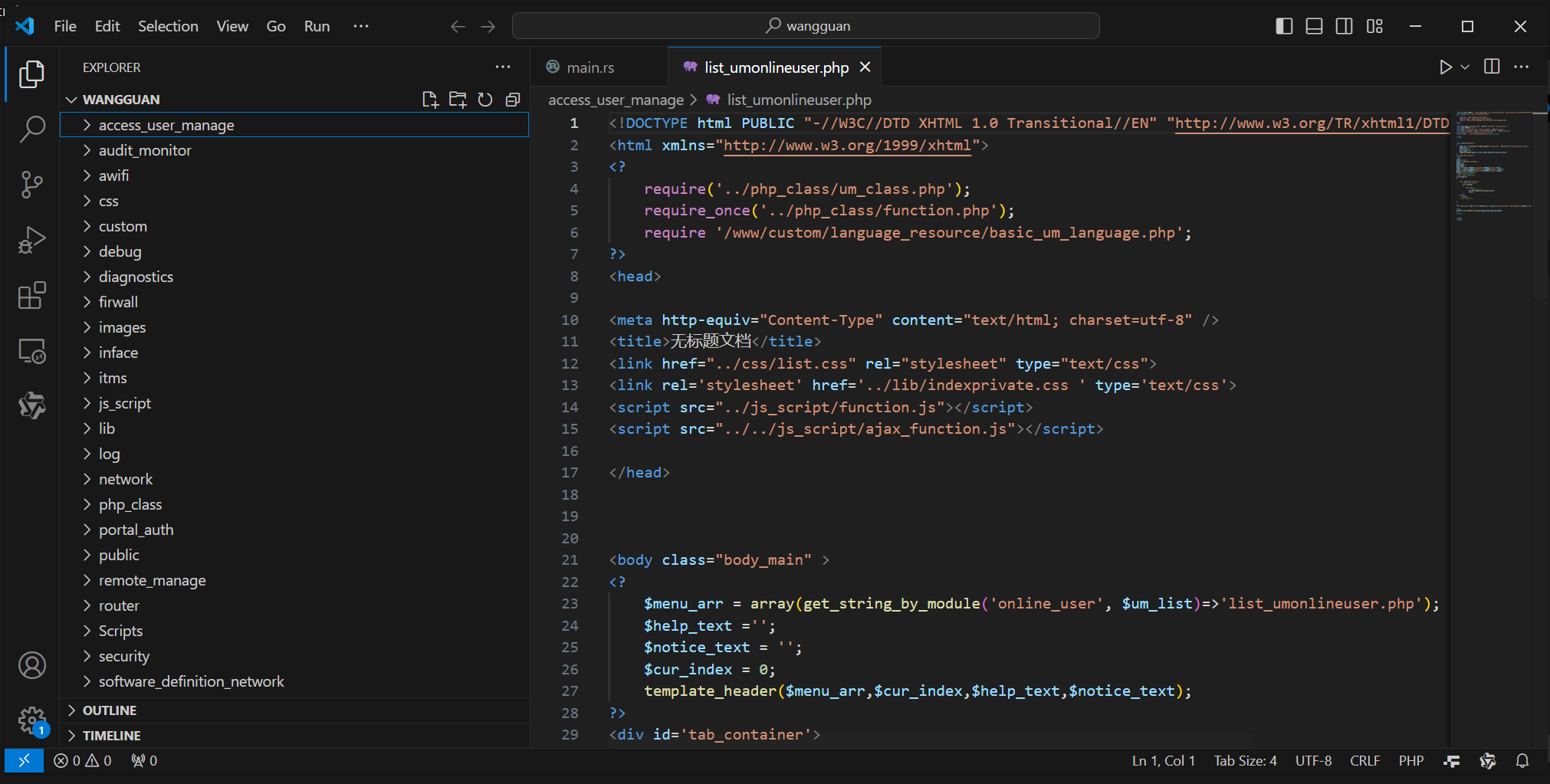Image resolution: width=1550 pixels, height=784 pixels.
Task: Open the Selection menu
Action: pyautogui.click(x=168, y=26)
